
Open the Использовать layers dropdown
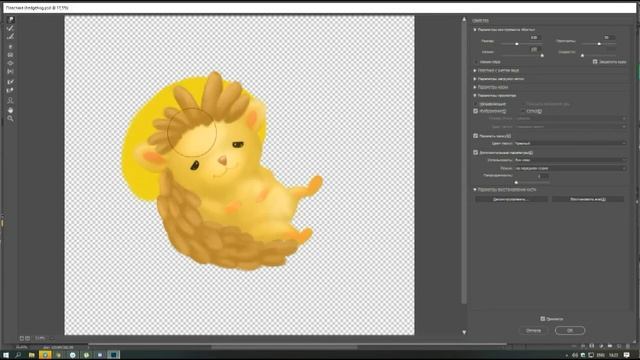[570, 160]
